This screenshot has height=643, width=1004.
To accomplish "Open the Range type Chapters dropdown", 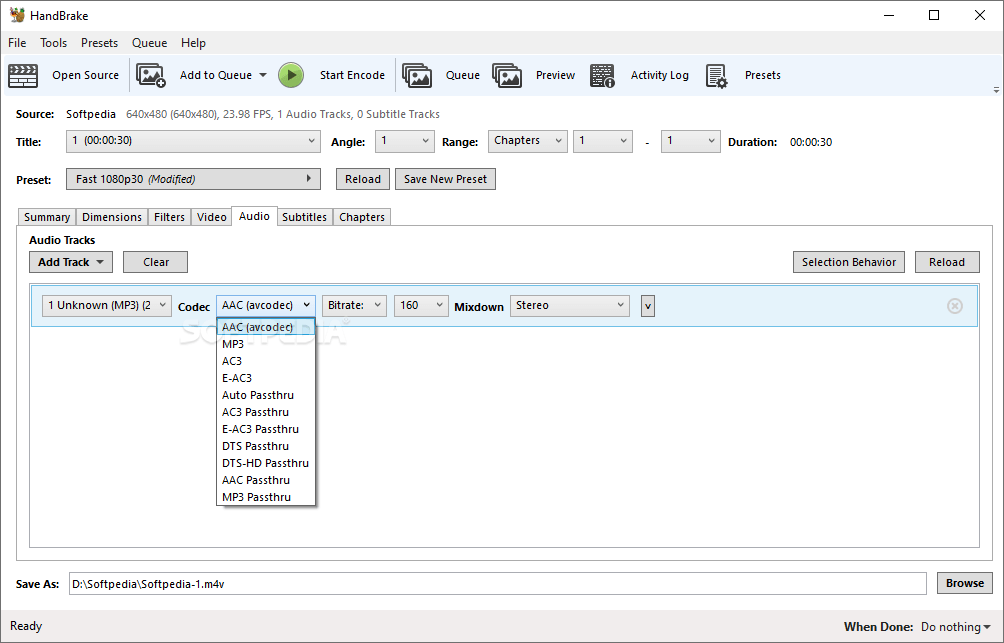I will click(x=528, y=142).
